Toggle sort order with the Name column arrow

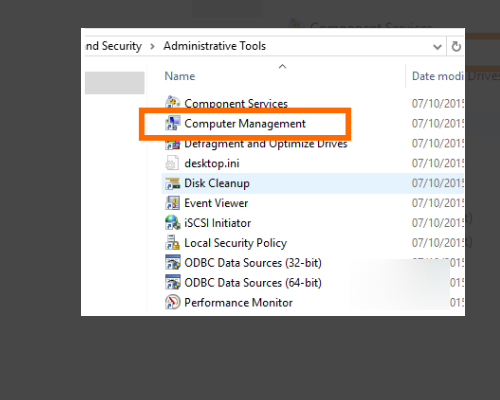coord(282,67)
